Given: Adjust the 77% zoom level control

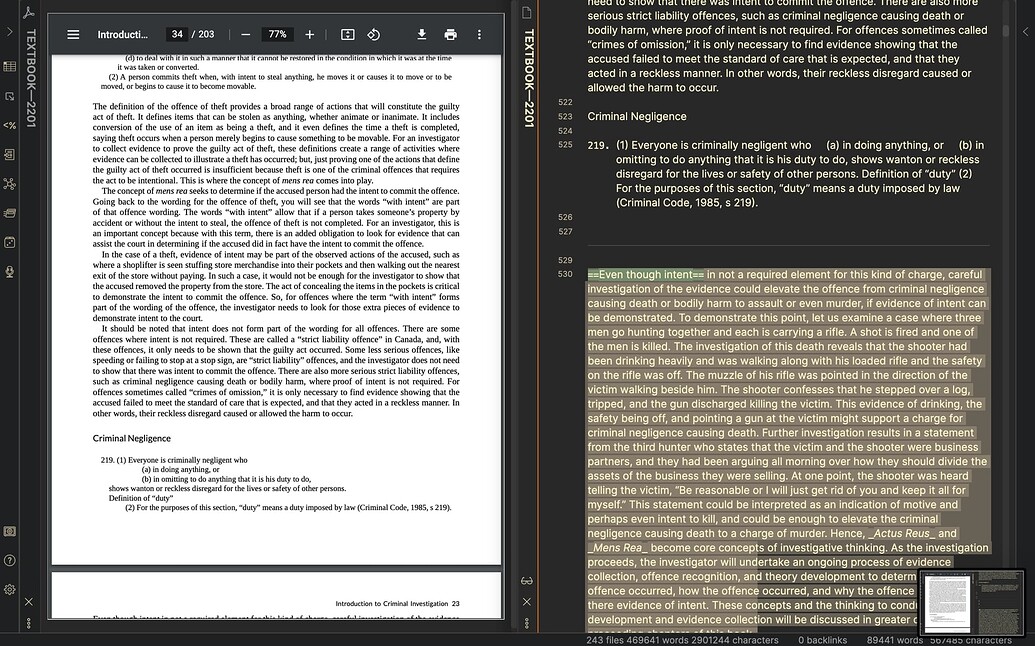Looking at the screenshot, I should click(x=276, y=33).
